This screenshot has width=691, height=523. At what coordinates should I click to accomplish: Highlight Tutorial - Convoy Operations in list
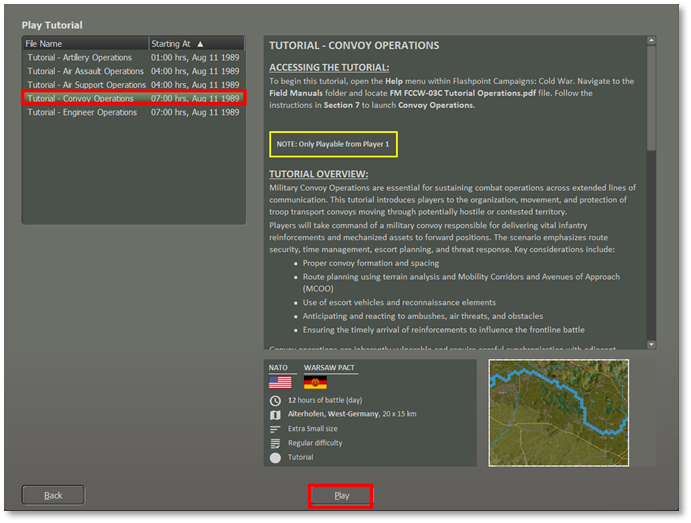81,99
